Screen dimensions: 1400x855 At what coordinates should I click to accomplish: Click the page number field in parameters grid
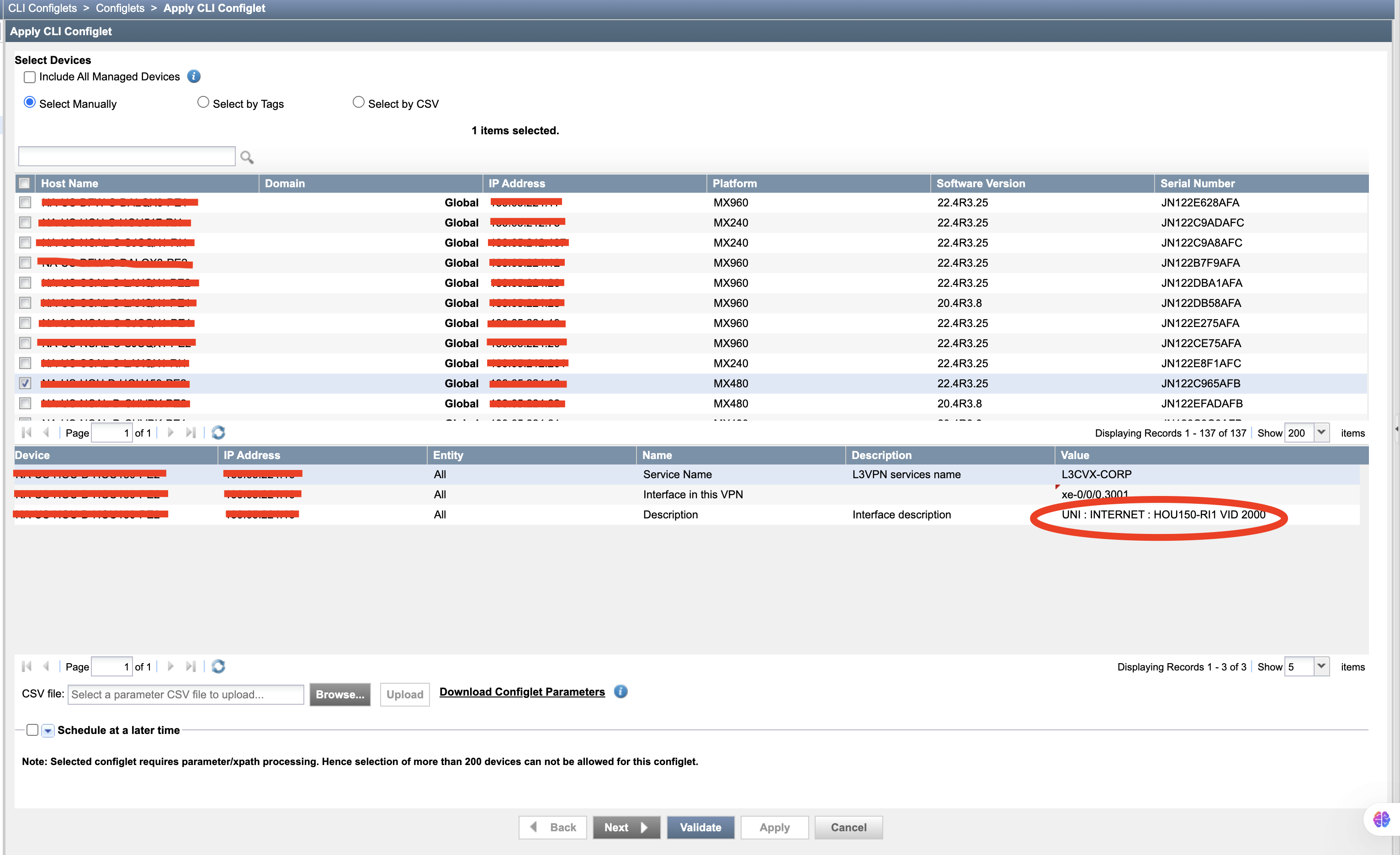click(112, 666)
